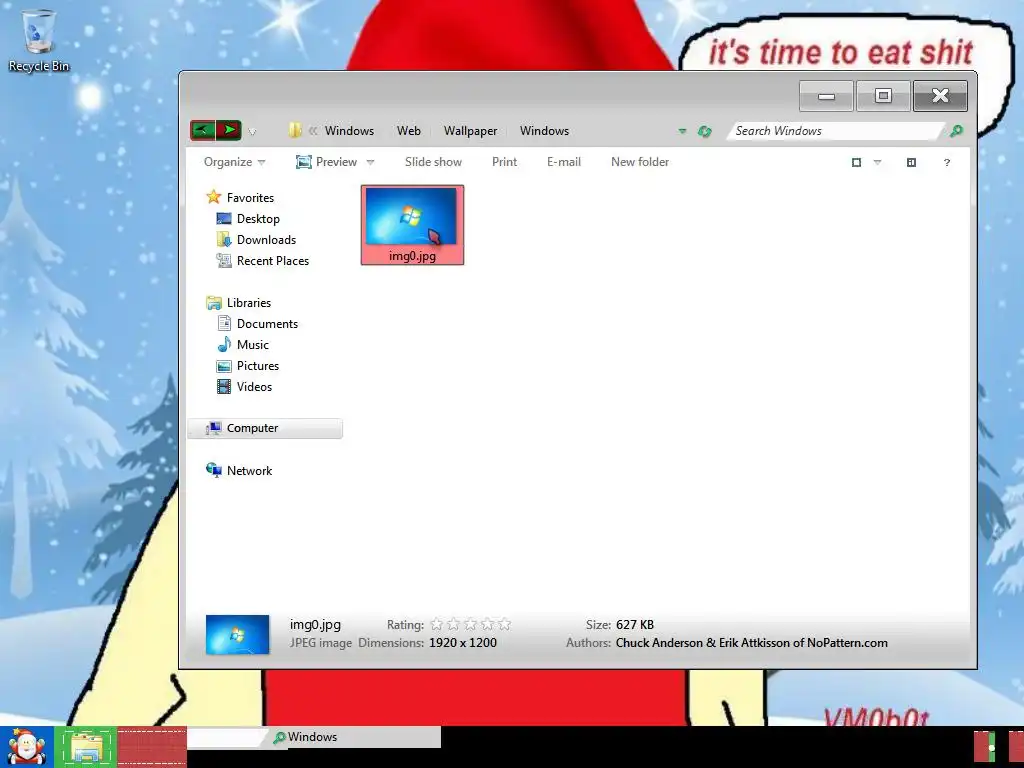The width and height of the screenshot is (1024, 768).
Task: Open the Pictures library
Action: (258, 366)
